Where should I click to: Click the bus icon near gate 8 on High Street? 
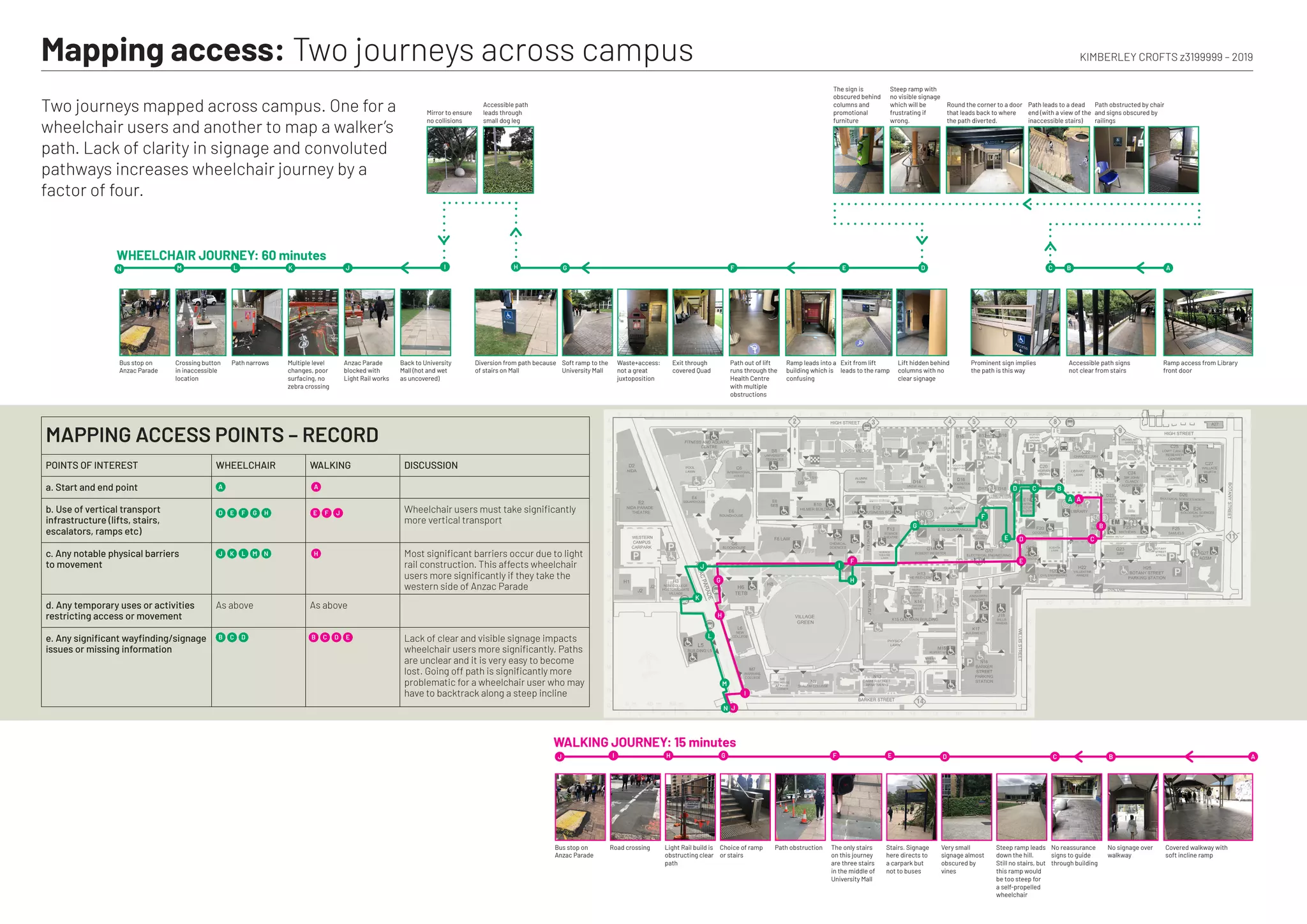pos(1070,422)
